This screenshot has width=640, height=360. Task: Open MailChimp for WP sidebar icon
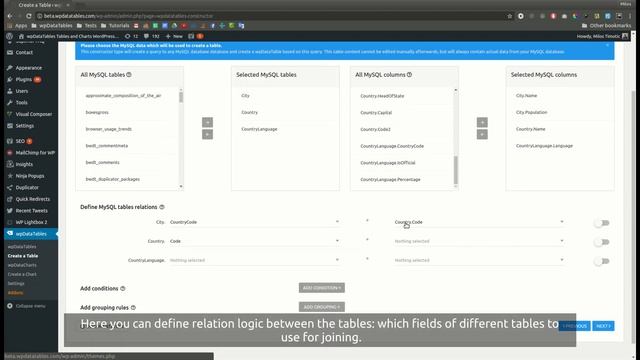pyautogui.click(x=10, y=153)
